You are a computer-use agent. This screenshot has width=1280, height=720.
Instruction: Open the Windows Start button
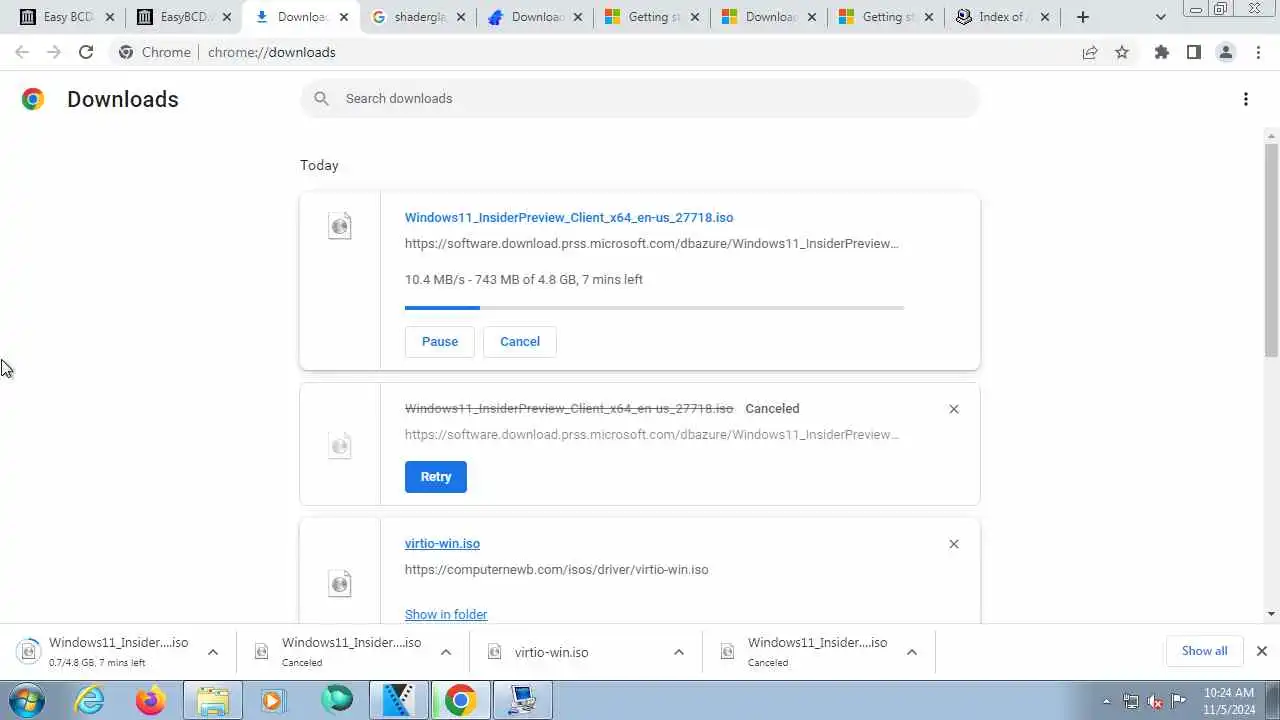(25, 700)
